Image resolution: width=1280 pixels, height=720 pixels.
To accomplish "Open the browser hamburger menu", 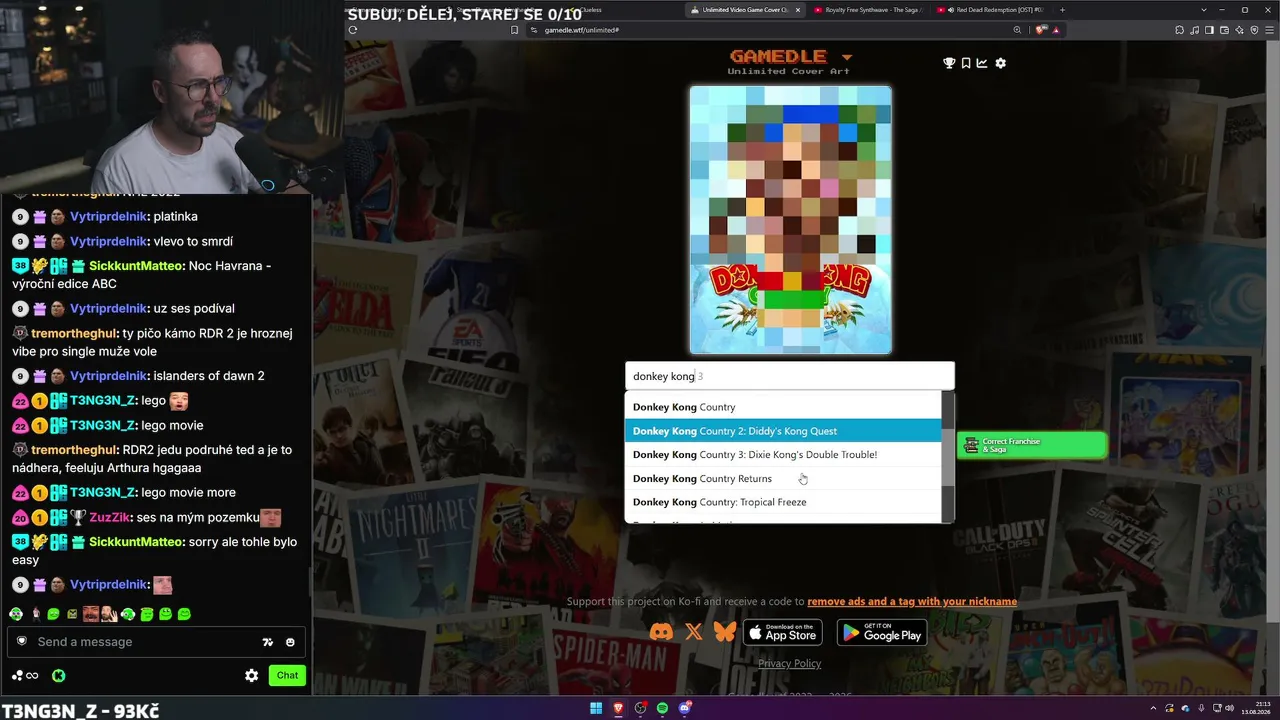I will [1269, 30].
